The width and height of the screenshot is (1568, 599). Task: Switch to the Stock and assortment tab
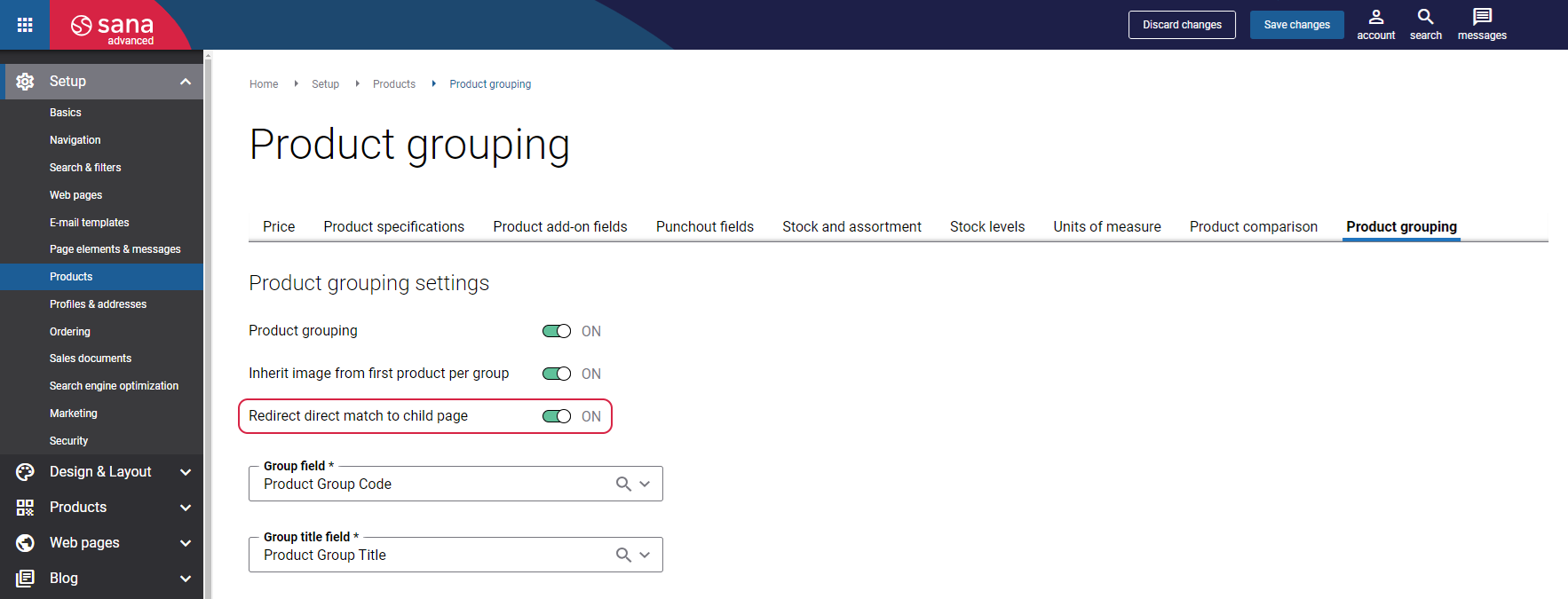(x=851, y=226)
